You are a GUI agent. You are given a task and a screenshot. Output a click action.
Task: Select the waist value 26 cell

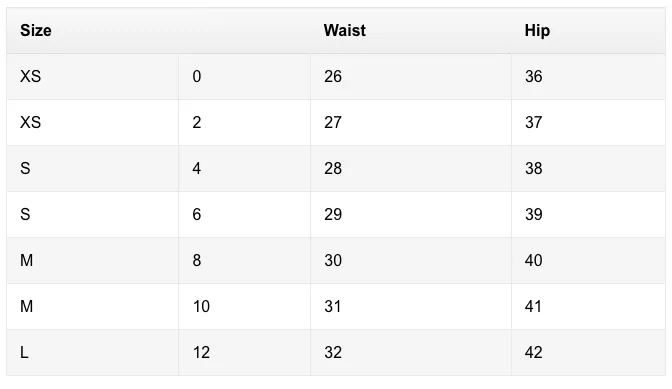point(411,77)
